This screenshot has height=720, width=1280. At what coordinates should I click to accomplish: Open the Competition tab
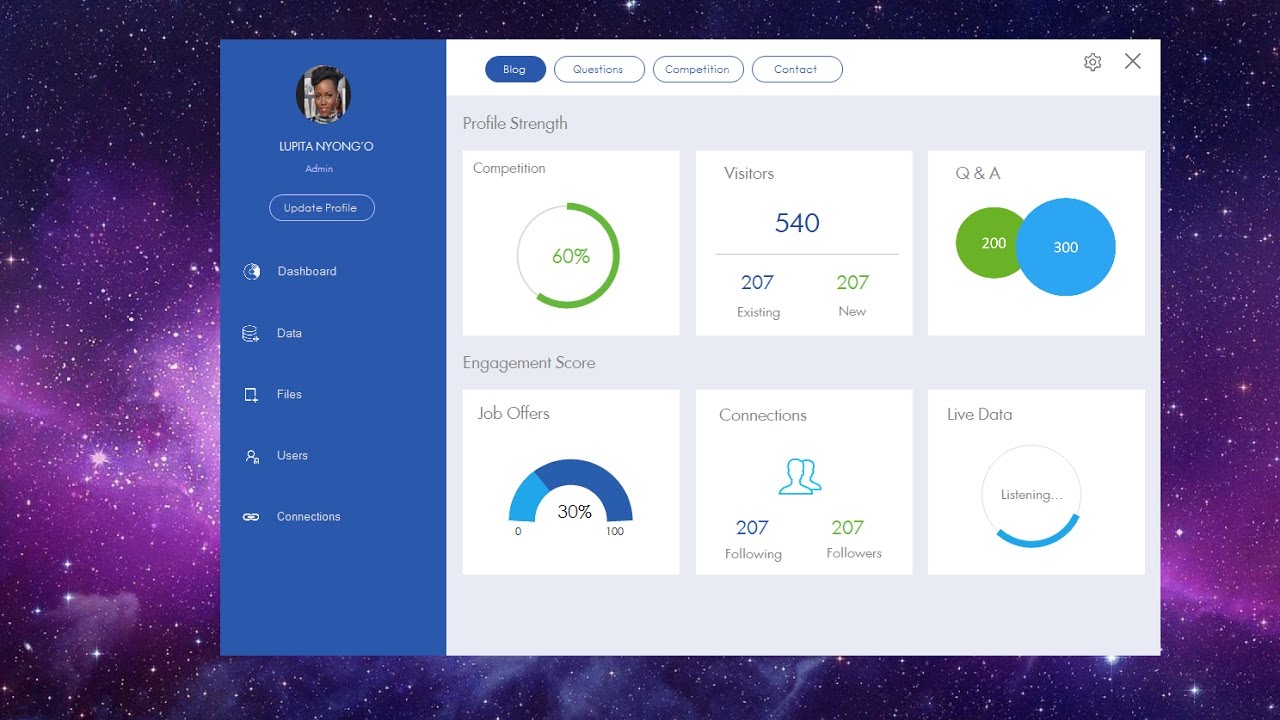(697, 69)
